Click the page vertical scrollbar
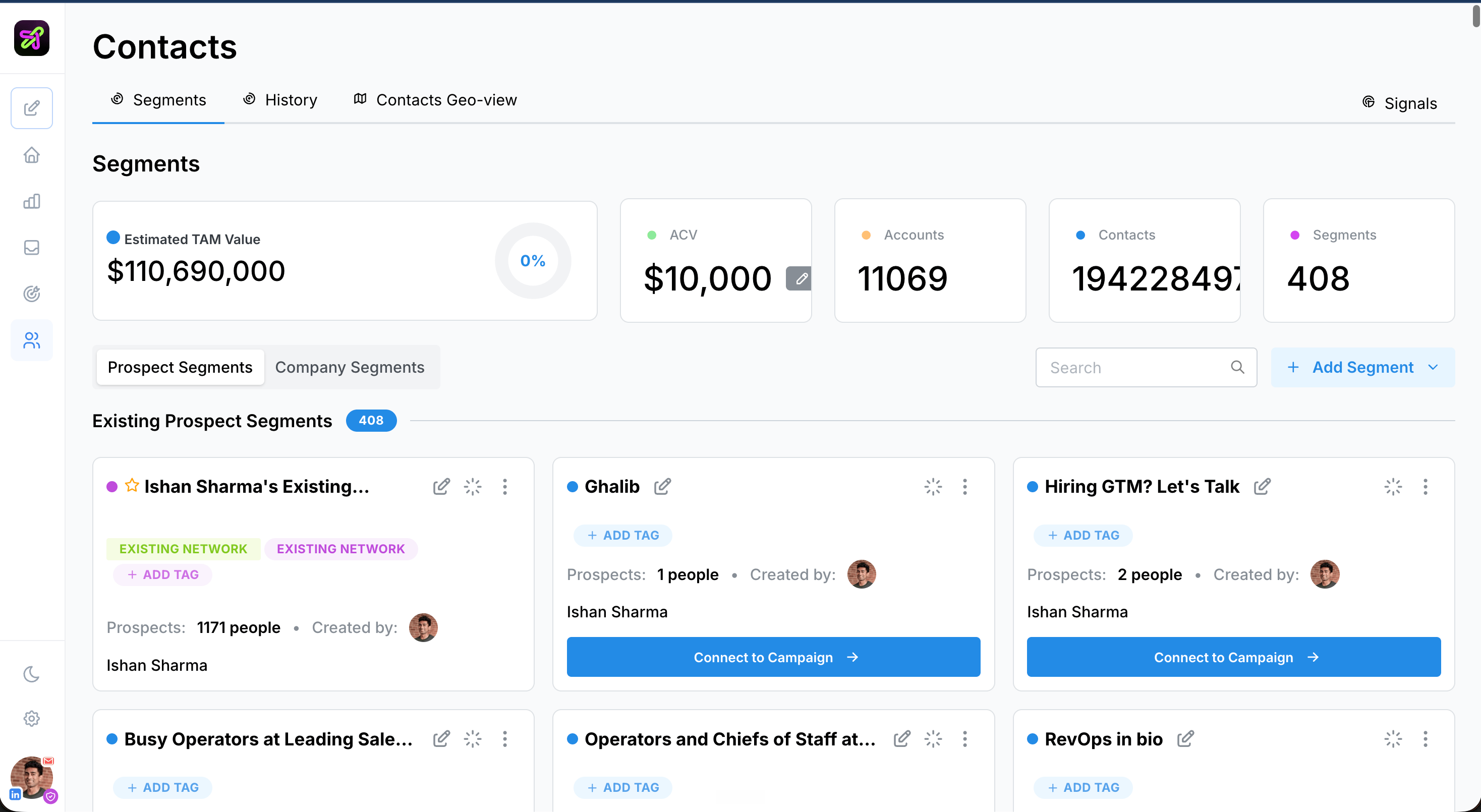 (x=1476, y=15)
